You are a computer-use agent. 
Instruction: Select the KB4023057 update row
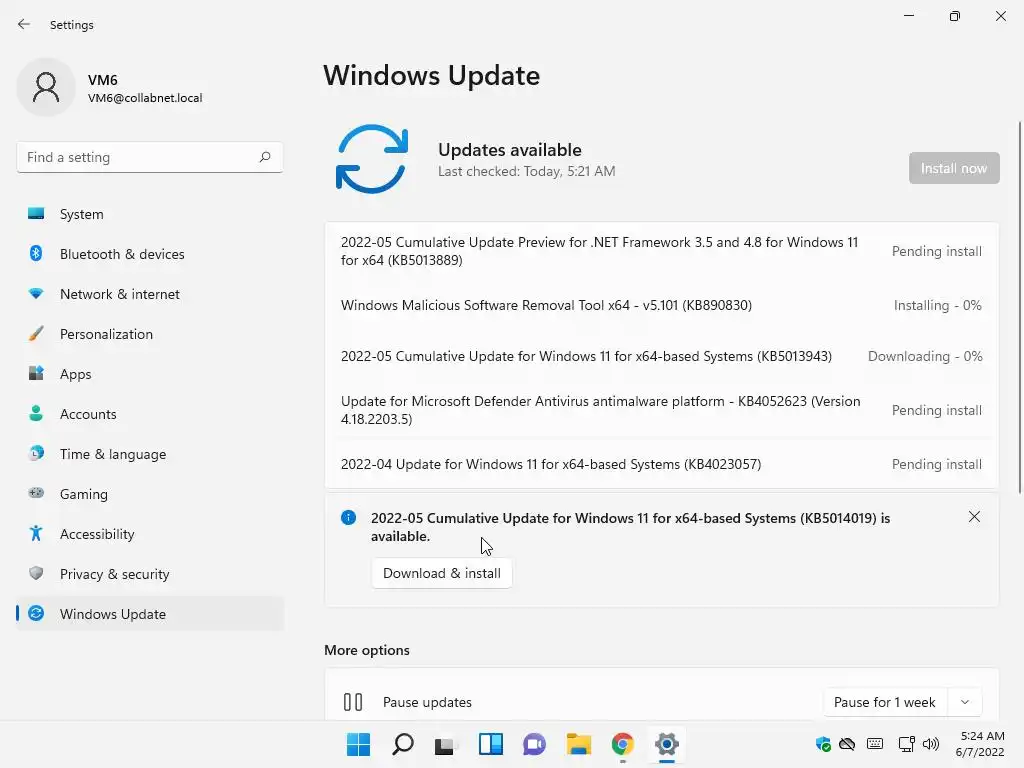click(662, 464)
